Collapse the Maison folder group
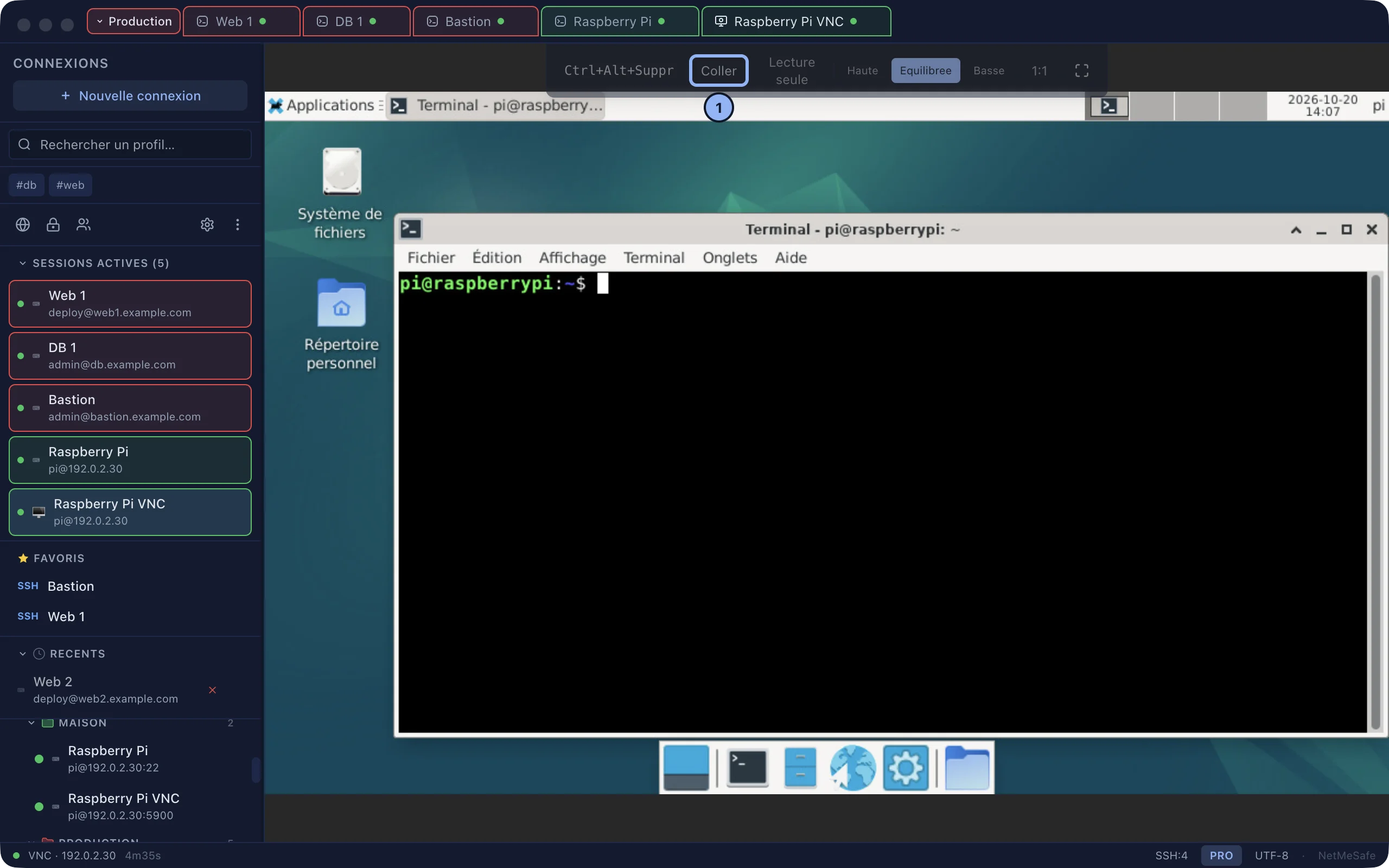 pos(31,723)
